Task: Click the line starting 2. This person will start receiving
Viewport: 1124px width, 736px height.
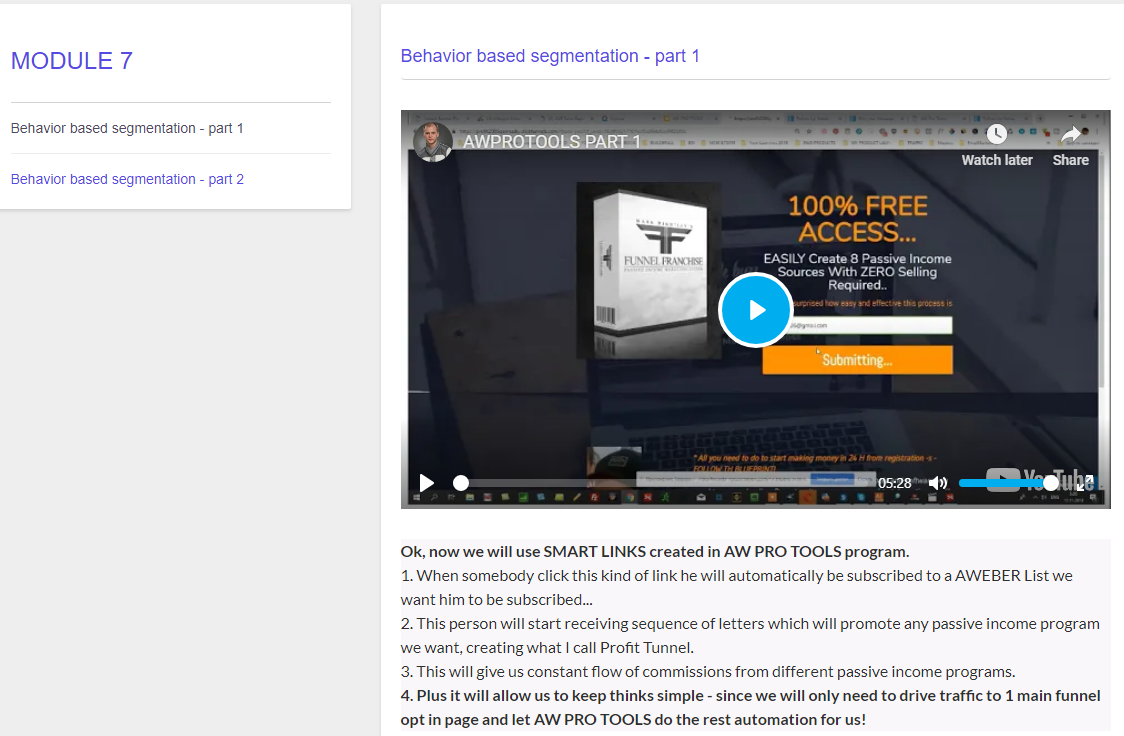Action: point(750,636)
